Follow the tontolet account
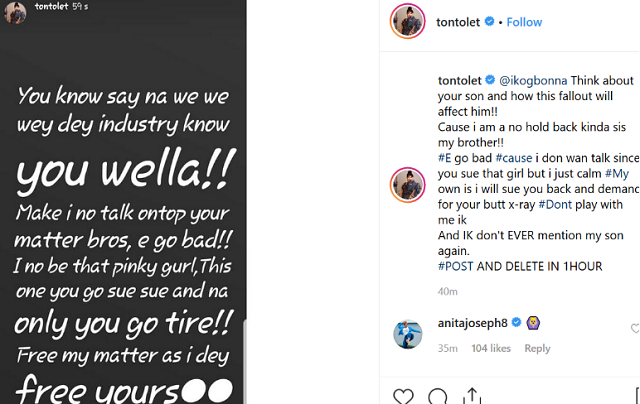The height and width of the screenshot is (404, 640). [x=524, y=22]
